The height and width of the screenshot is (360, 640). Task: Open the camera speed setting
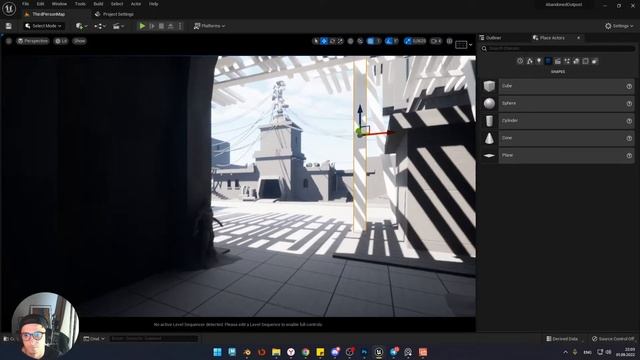pos(436,41)
